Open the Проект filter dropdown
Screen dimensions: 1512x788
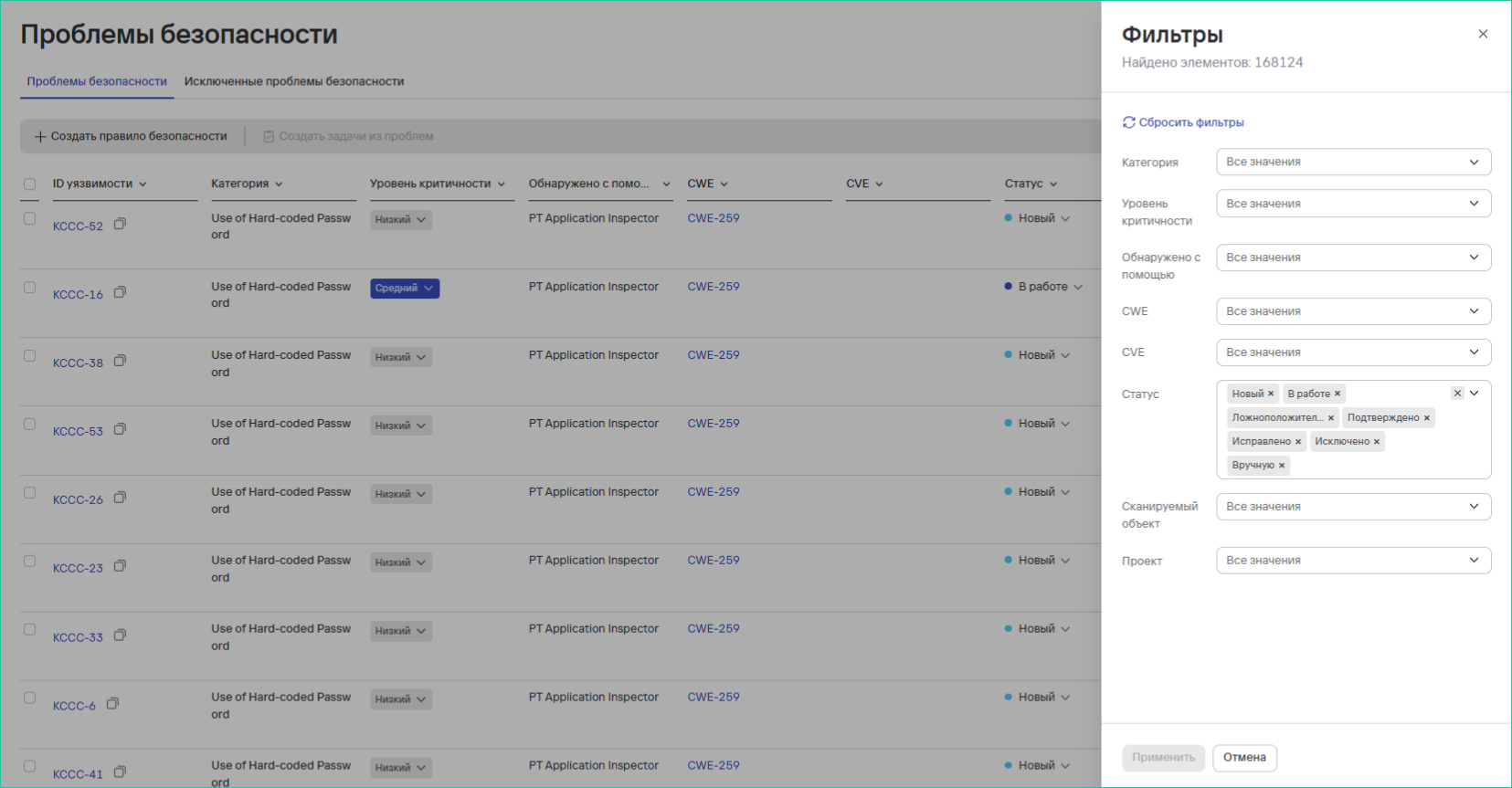tap(1353, 561)
